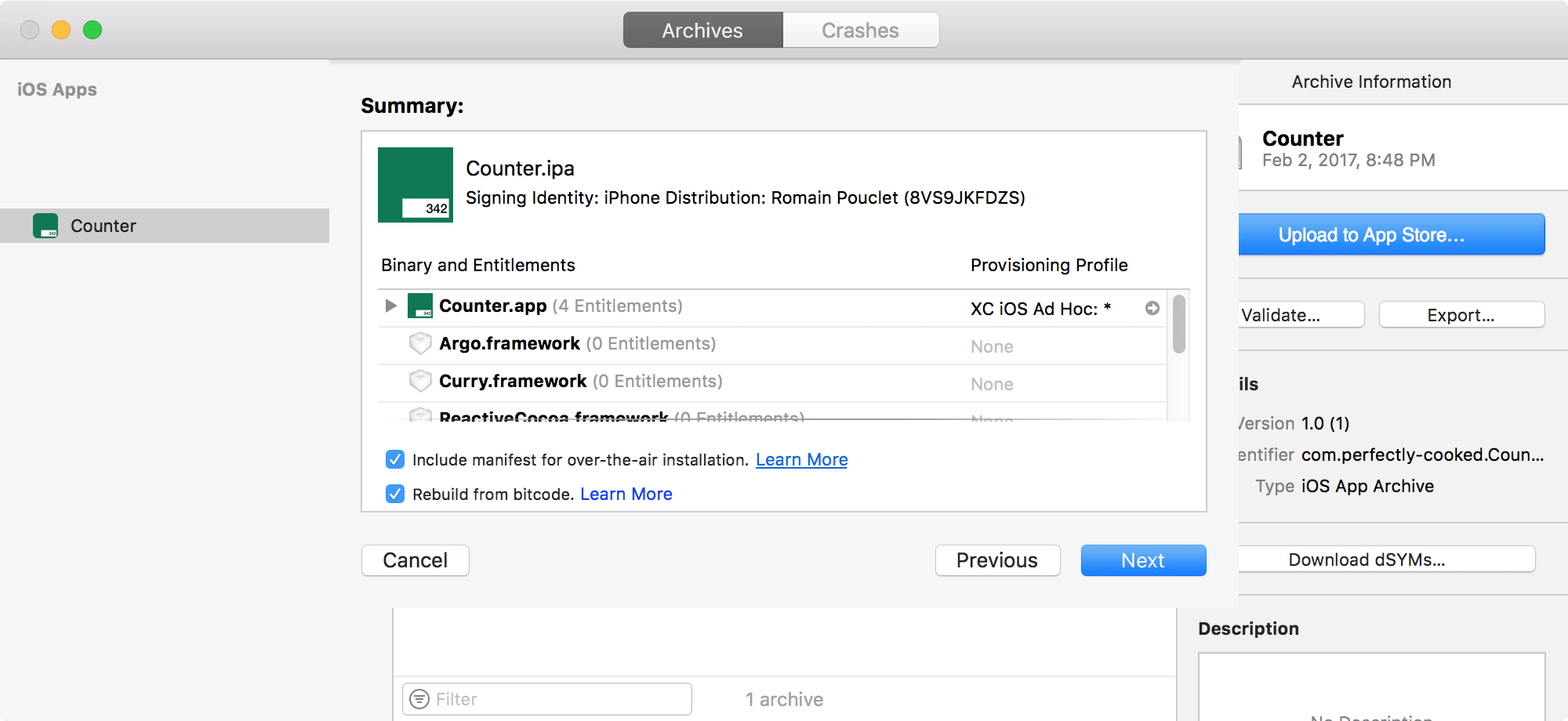This screenshot has width=1568, height=721.
Task: Switch to the Archives tab
Action: pos(702,31)
